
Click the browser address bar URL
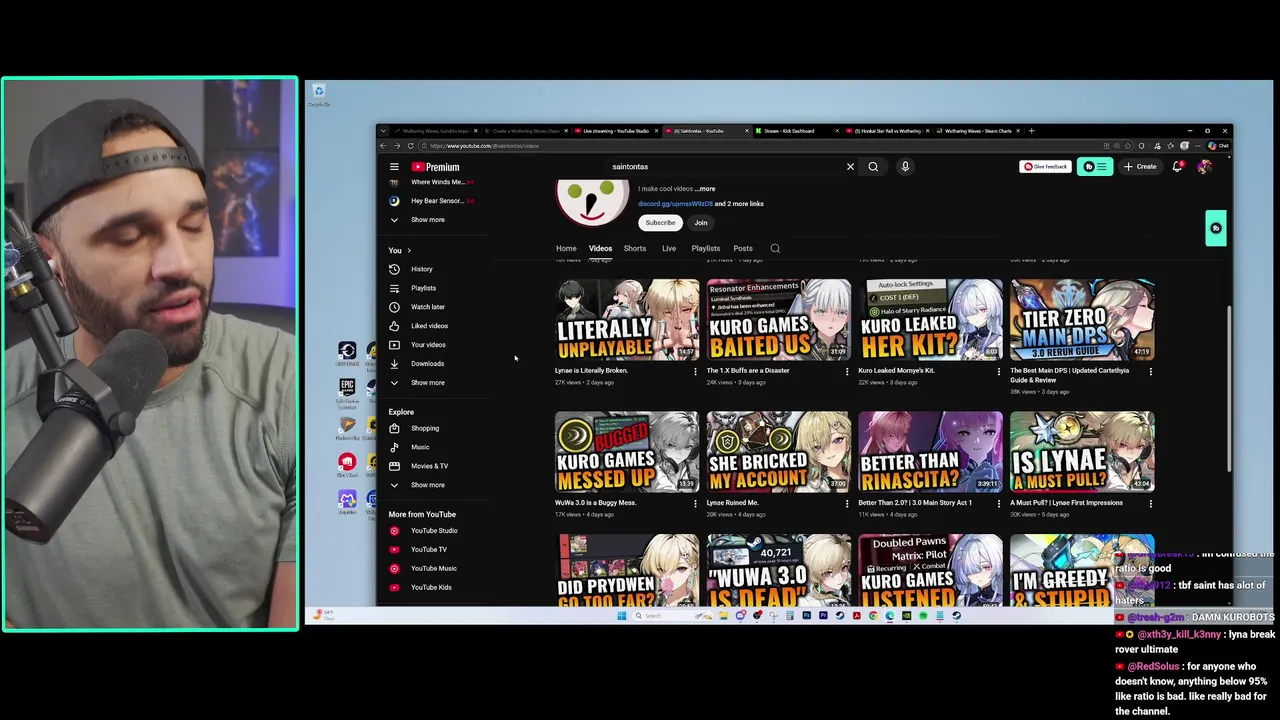tap(485, 146)
